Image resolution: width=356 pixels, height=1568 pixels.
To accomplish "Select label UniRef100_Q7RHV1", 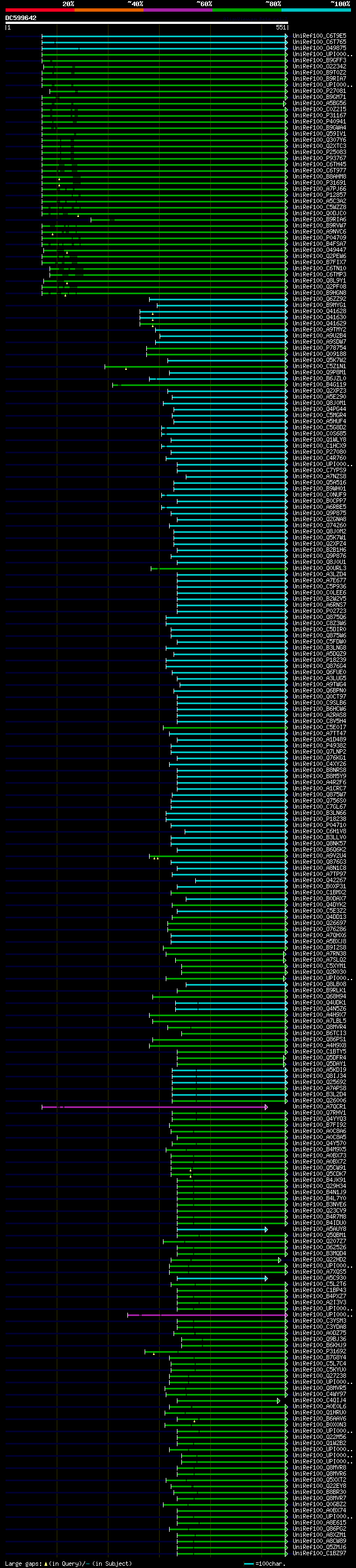I will pyautogui.click(x=319, y=1112).
